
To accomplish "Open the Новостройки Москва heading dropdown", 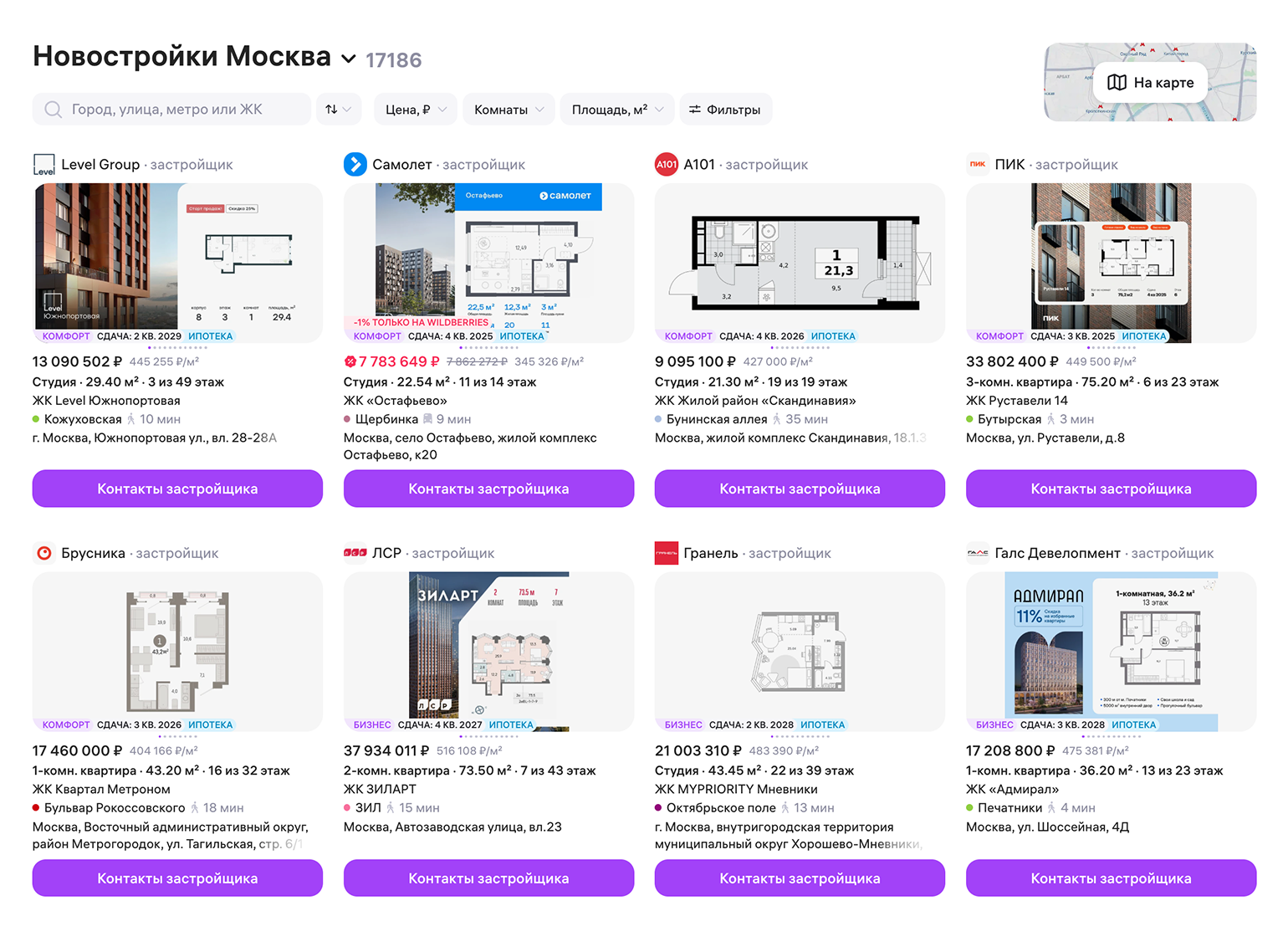I will pos(349,59).
